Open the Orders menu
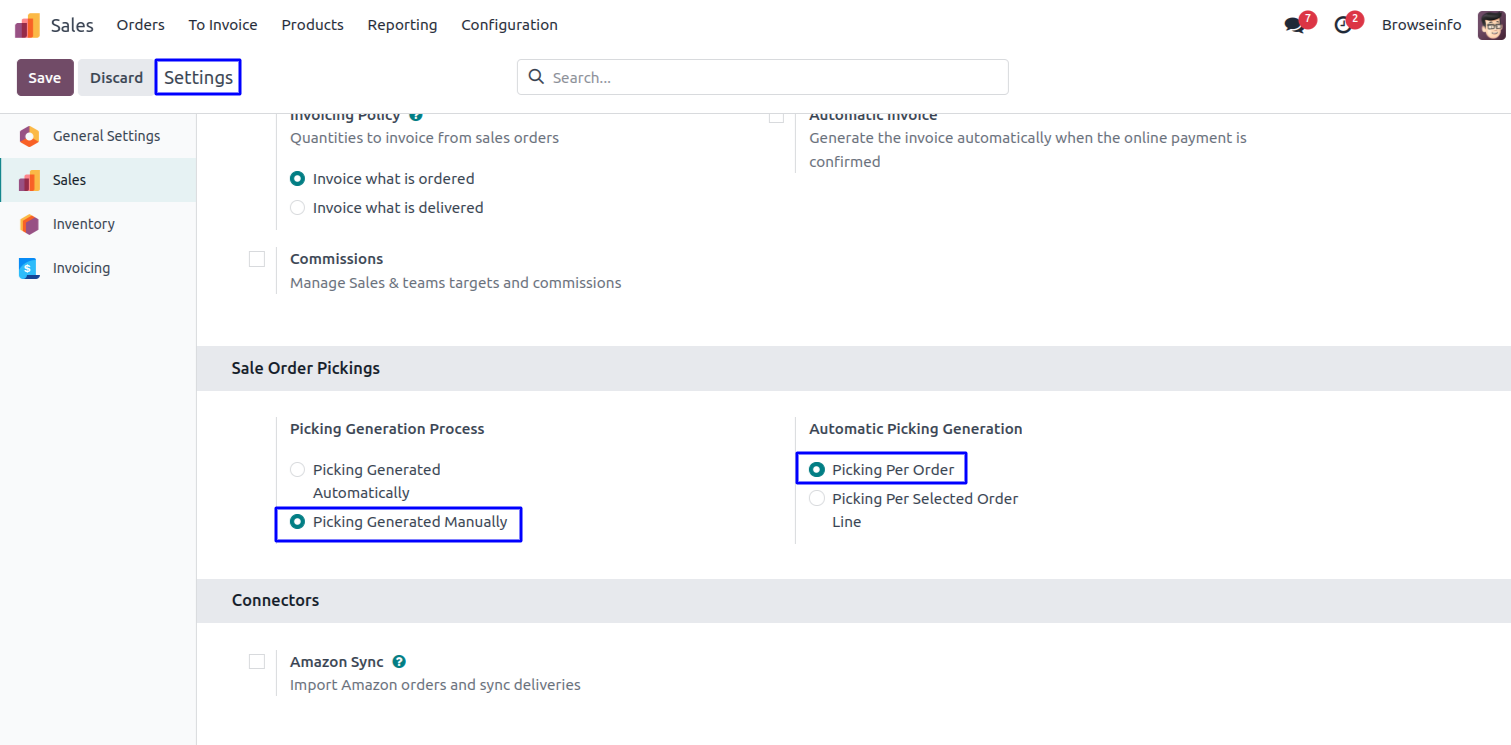 coord(140,25)
